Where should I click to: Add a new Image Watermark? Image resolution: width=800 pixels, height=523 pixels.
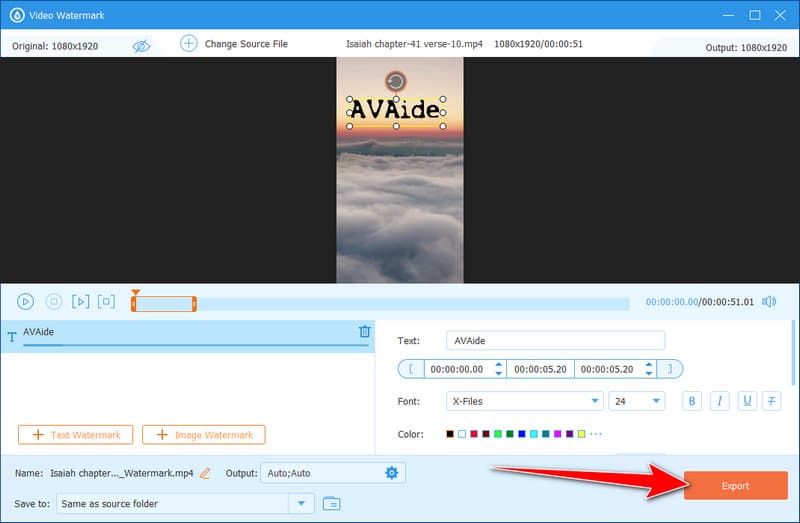click(204, 435)
